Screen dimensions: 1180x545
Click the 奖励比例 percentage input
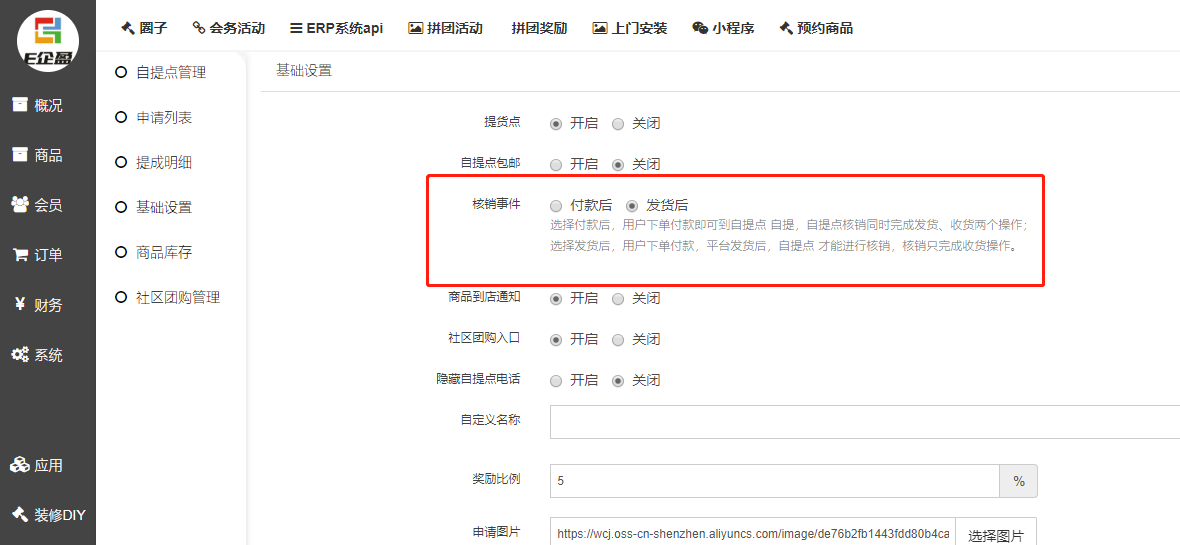[774, 481]
